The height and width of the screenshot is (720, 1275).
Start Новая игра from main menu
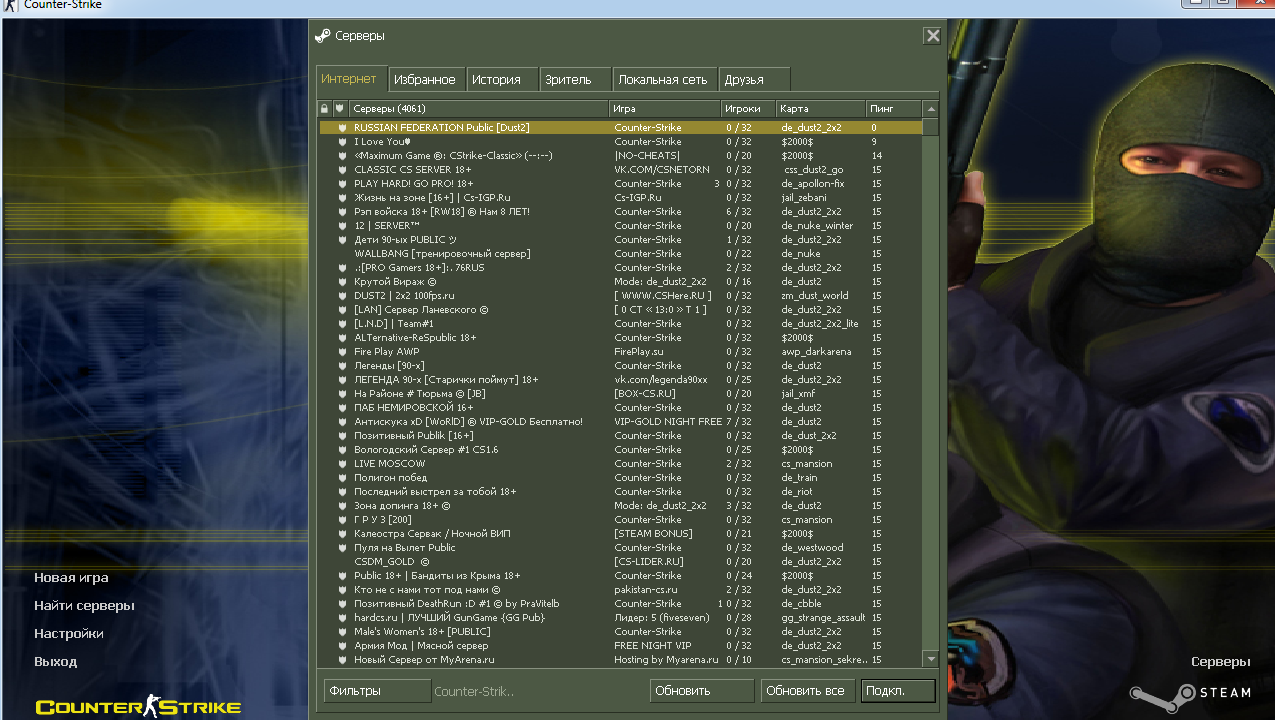point(71,578)
